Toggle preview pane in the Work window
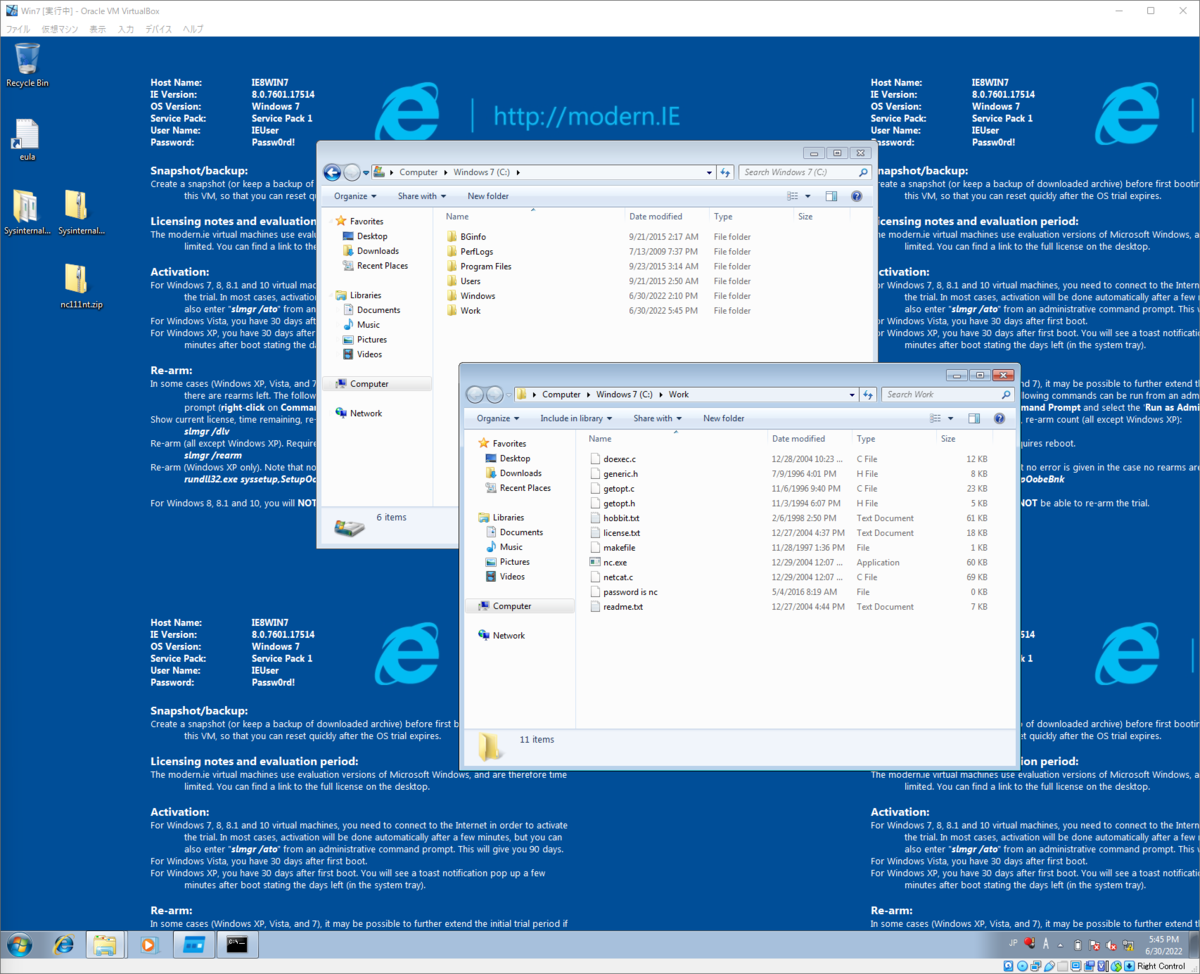The height and width of the screenshot is (974, 1200). (974, 419)
